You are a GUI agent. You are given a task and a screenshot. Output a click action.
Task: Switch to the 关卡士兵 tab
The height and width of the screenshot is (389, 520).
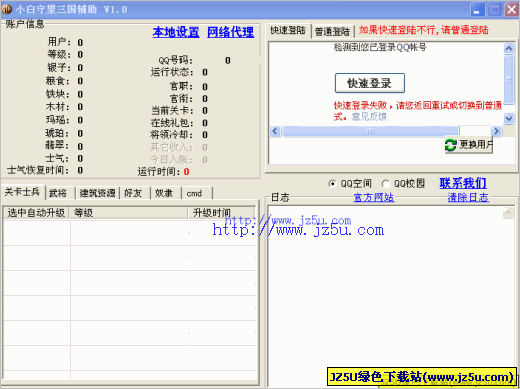click(x=22, y=192)
